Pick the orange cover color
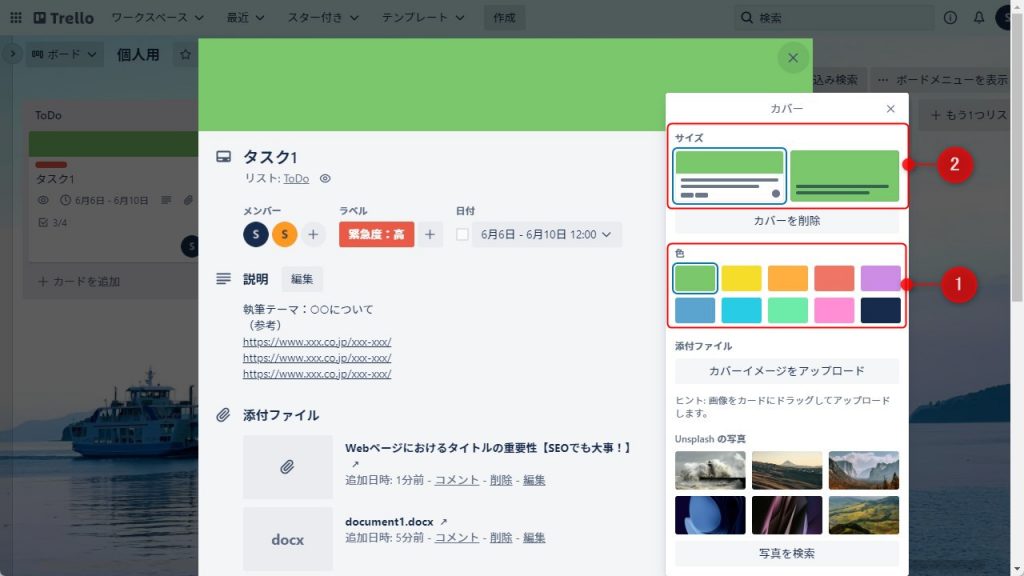Image resolution: width=1024 pixels, height=576 pixels. click(x=788, y=278)
